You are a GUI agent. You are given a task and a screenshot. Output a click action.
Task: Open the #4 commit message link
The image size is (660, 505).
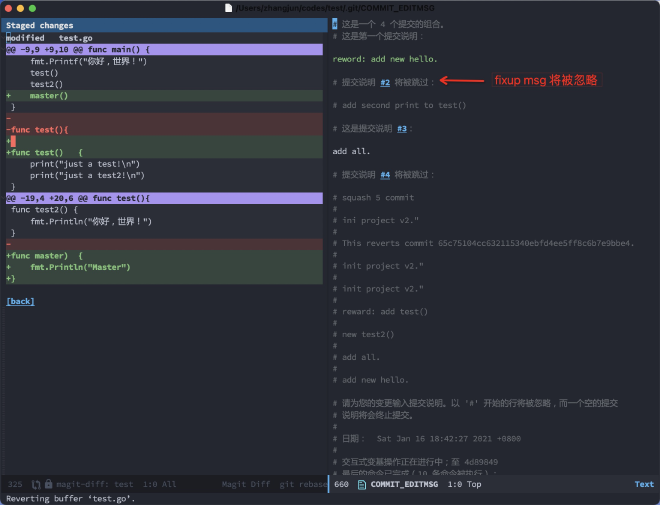tap(385, 174)
